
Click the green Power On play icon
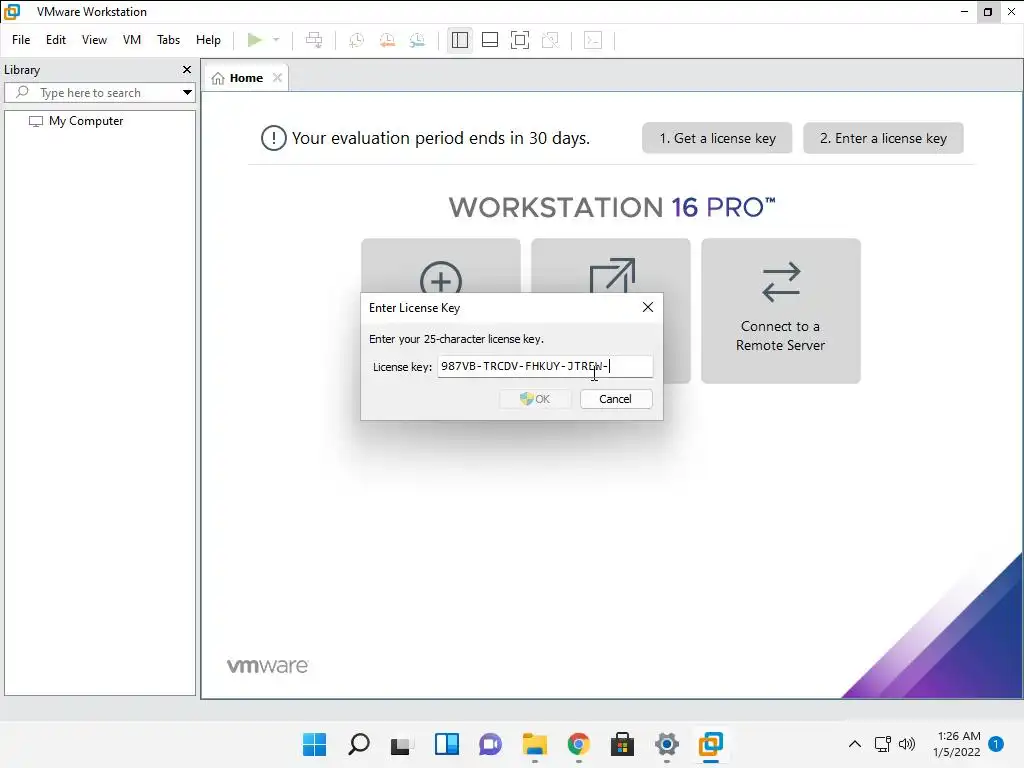255,40
